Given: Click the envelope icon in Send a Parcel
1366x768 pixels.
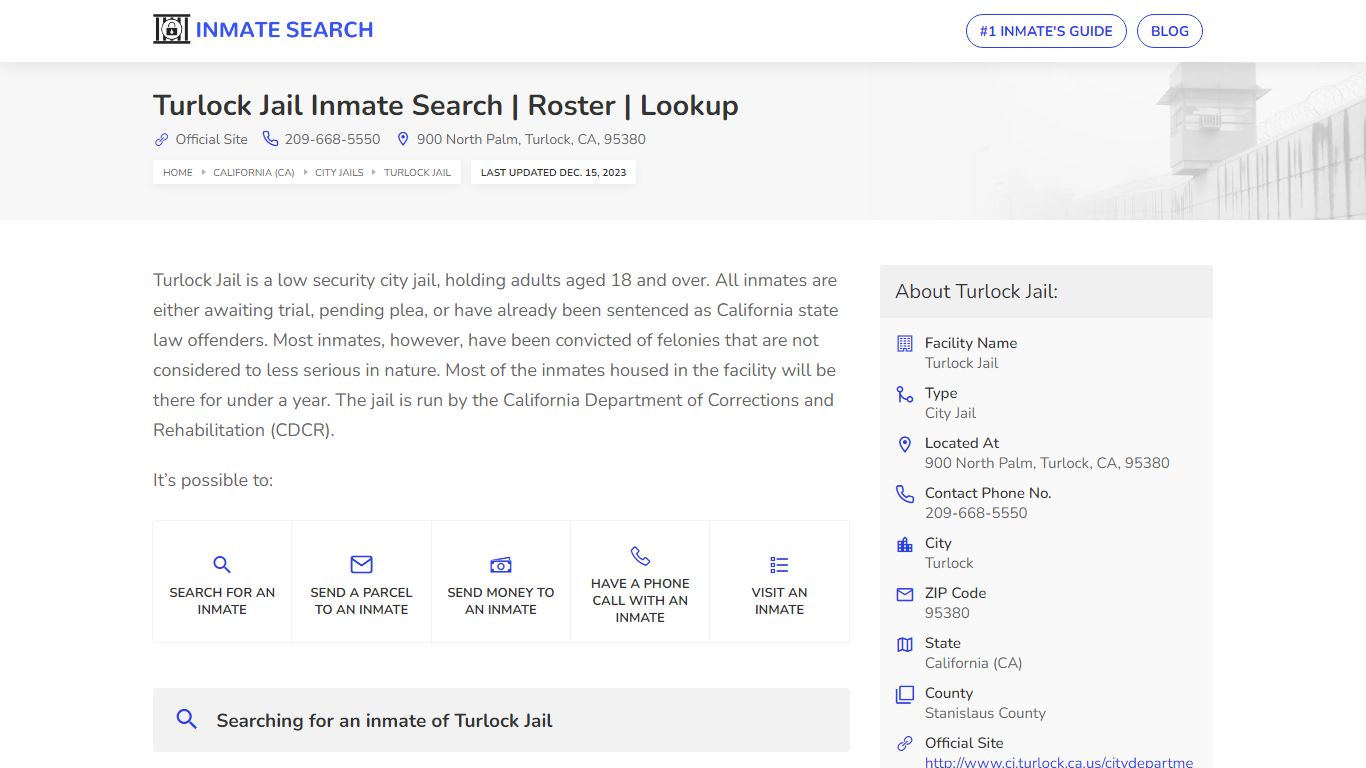Looking at the screenshot, I should pyautogui.click(x=361, y=564).
